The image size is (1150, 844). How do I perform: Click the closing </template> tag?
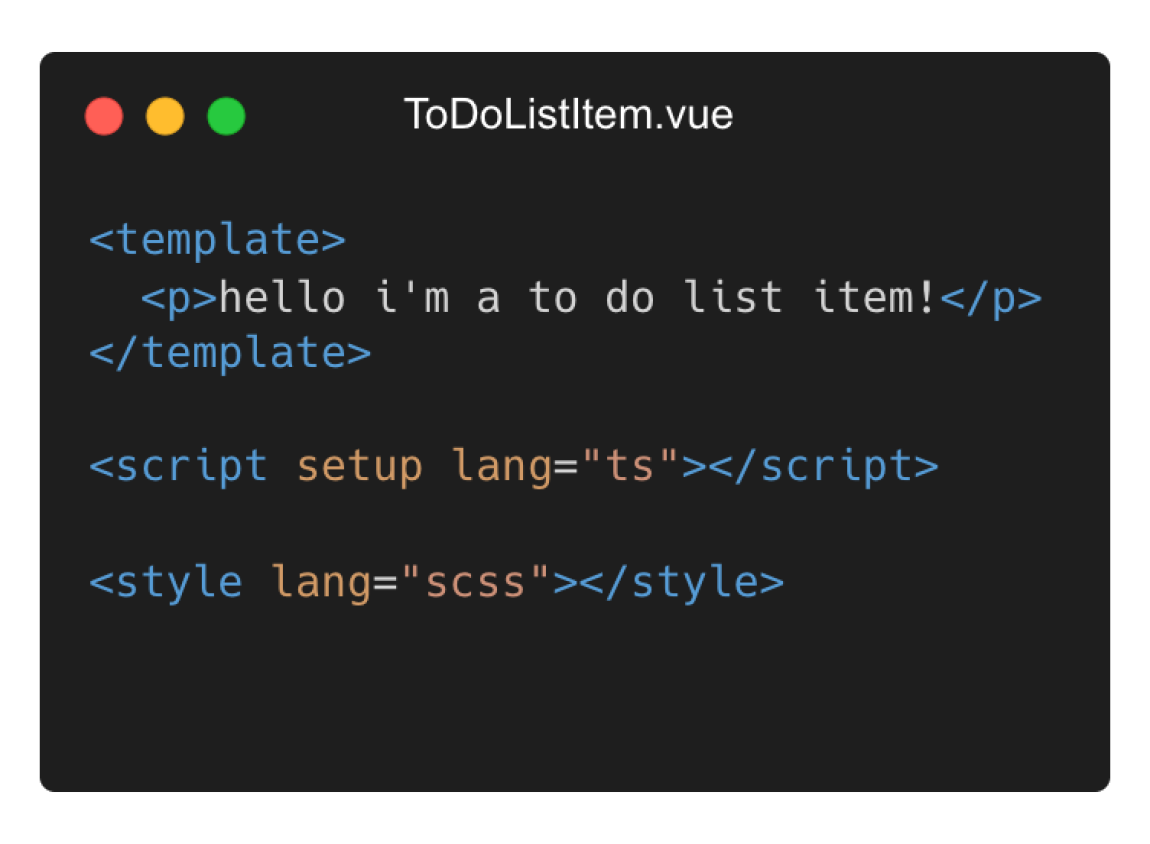pyautogui.click(x=230, y=353)
